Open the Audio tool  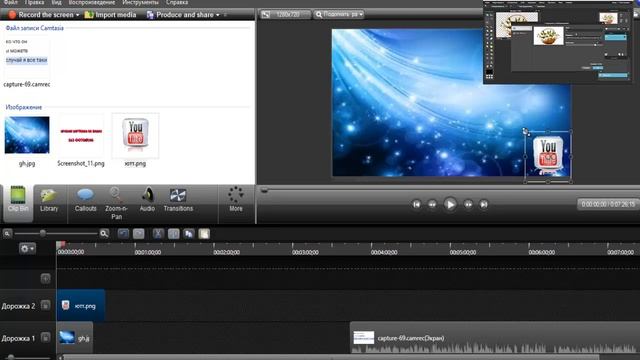147,200
